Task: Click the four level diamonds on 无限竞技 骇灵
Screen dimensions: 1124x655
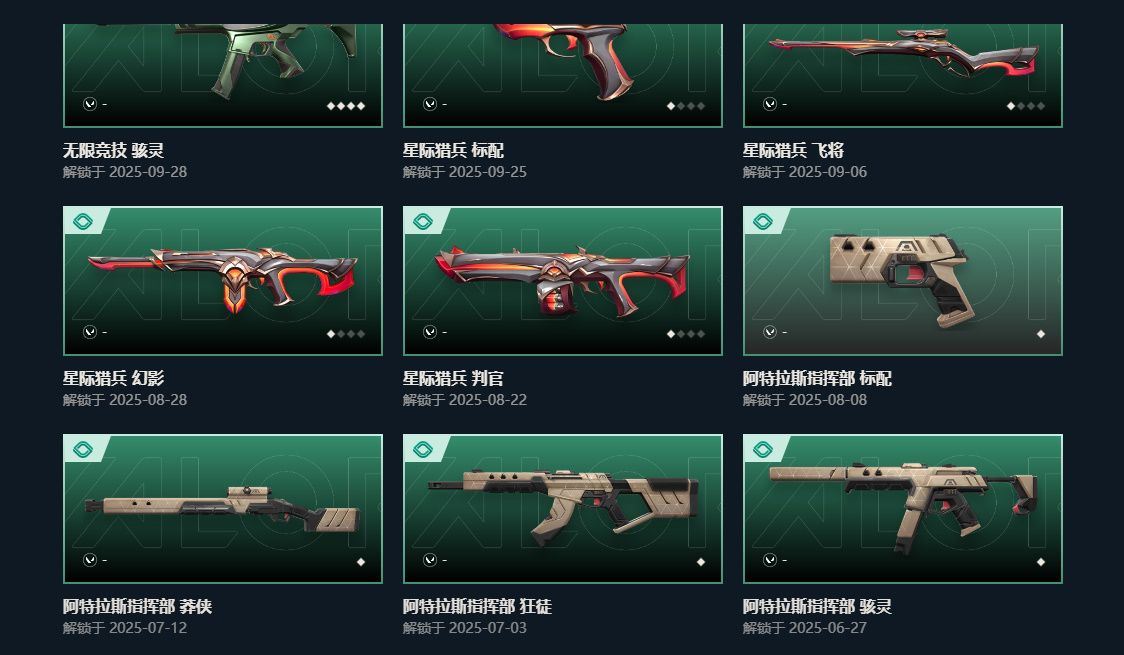Action: click(346, 106)
